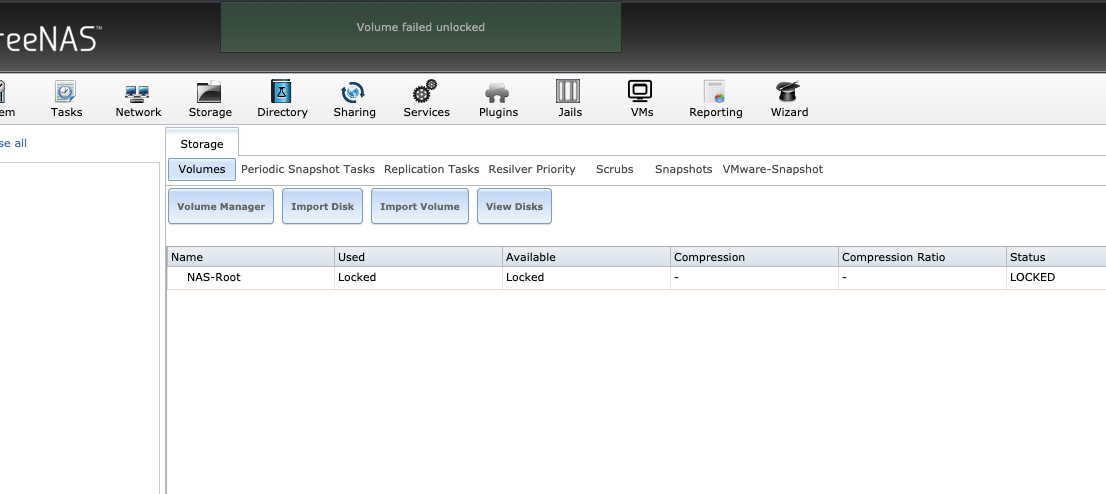
Task: Switch to the Volumes subtab
Action: coord(202,169)
